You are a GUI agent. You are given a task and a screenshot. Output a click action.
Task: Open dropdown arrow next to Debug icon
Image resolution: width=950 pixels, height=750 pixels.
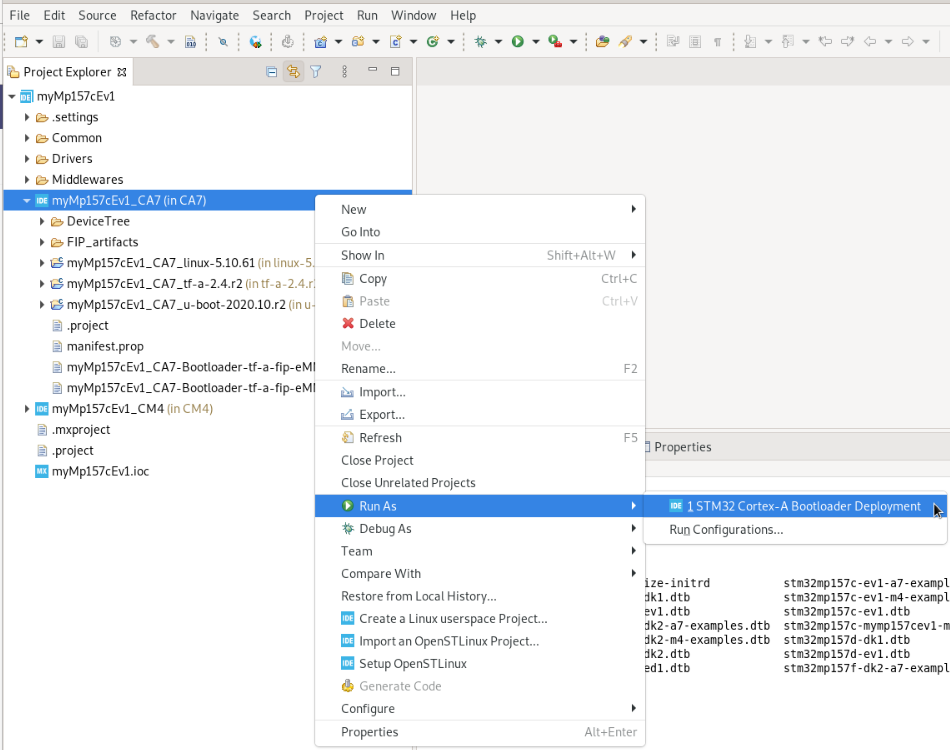499,42
